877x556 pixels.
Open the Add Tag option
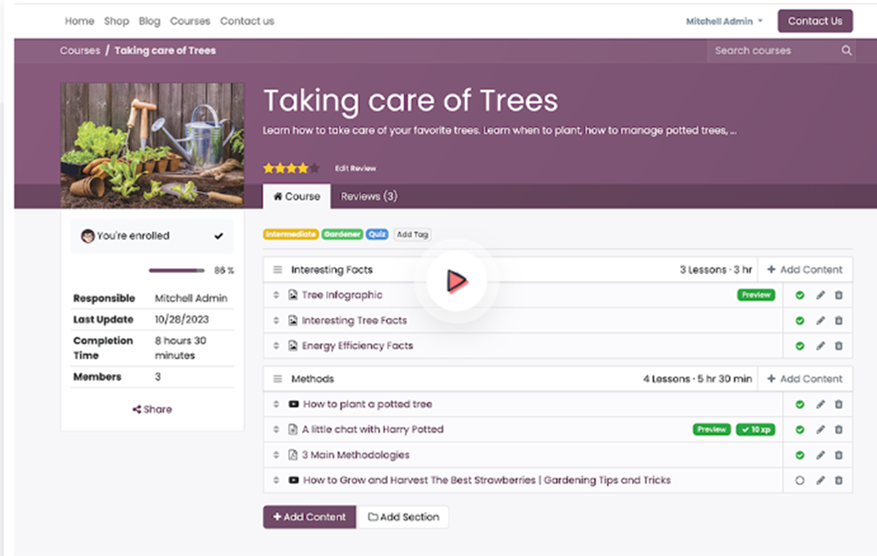click(x=412, y=234)
